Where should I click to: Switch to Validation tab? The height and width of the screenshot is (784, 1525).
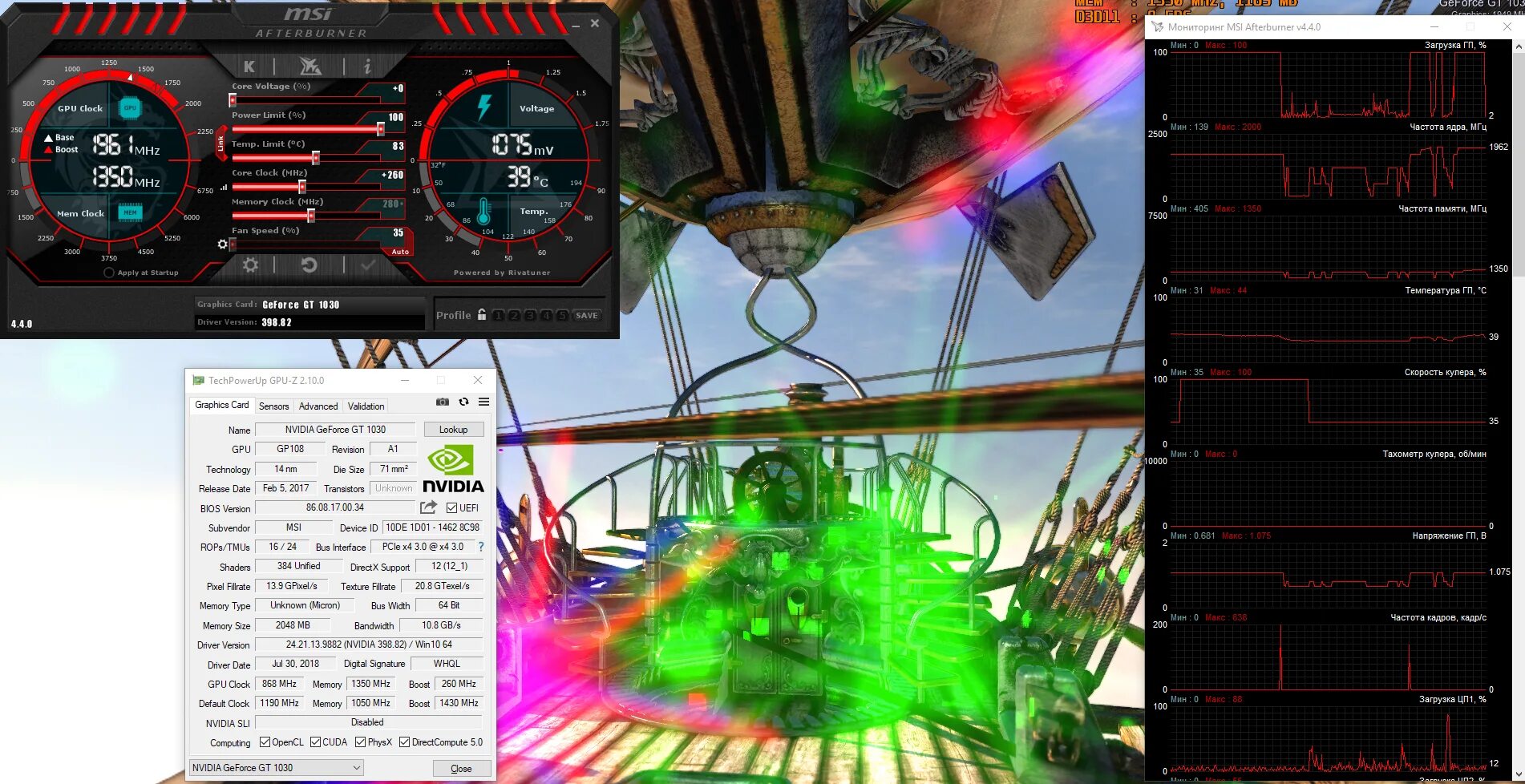(x=366, y=406)
